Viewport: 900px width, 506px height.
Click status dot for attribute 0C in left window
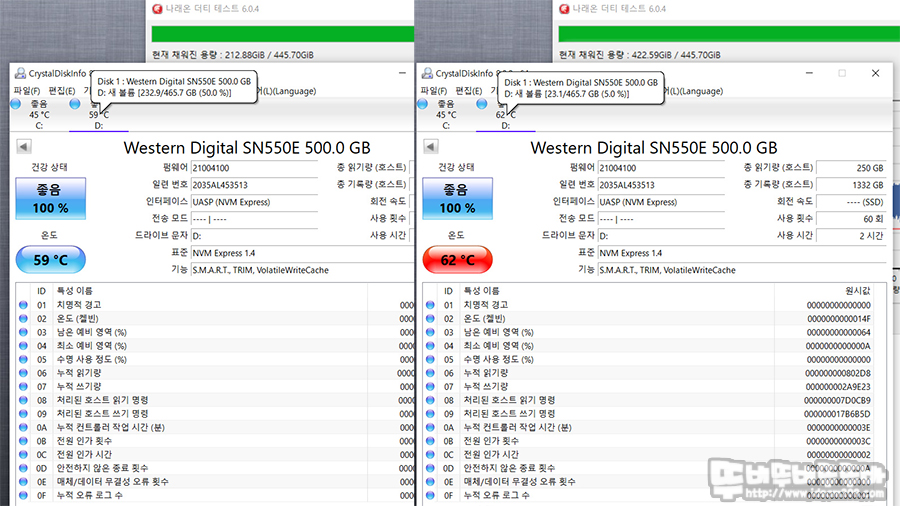point(24,454)
